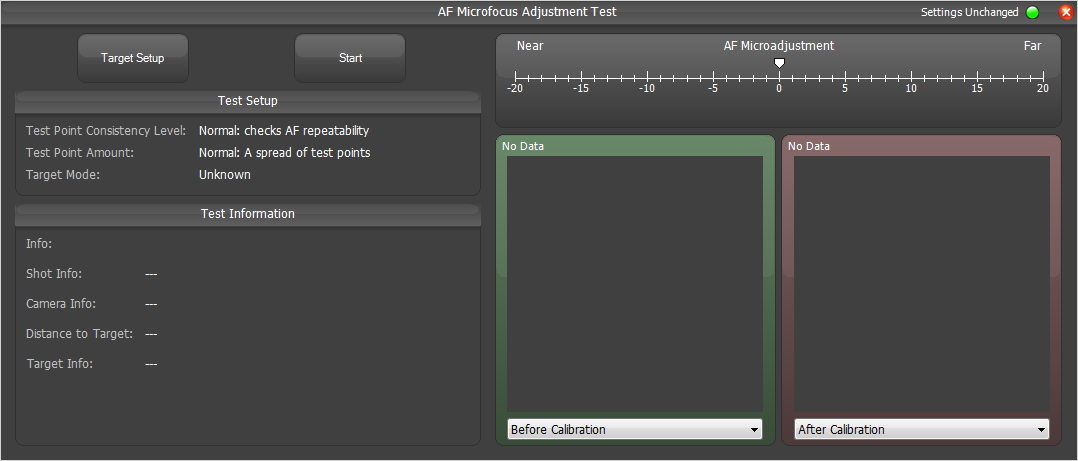Click the 10 tick on the microadjustment scale
The image size is (1078, 461).
point(911,76)
